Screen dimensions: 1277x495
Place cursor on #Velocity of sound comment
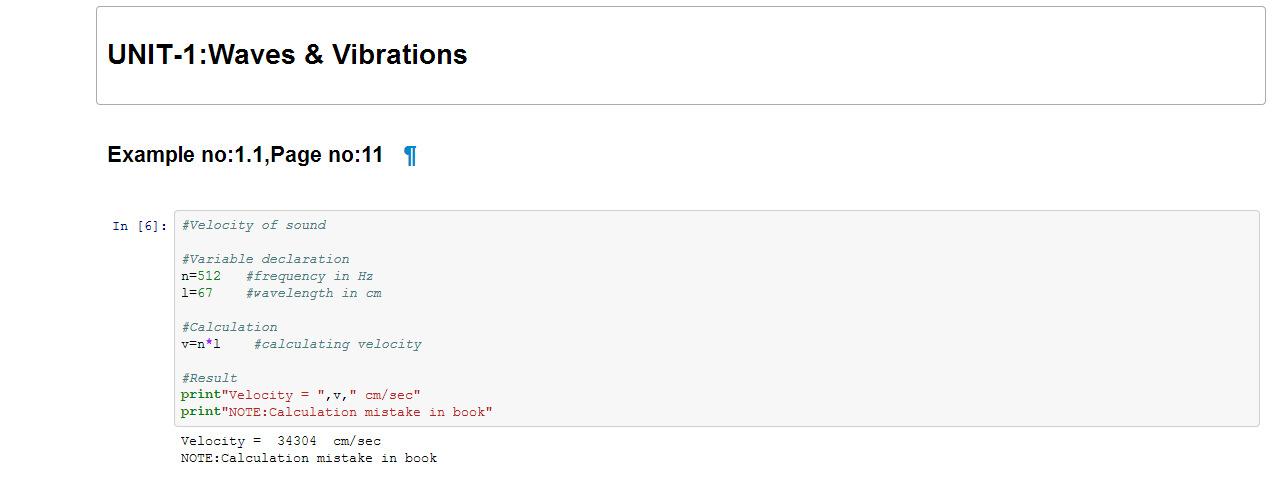click(254, 225)
